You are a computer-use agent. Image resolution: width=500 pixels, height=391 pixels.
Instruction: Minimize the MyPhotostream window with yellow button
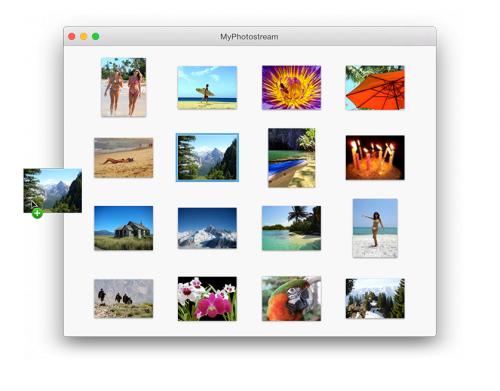point(84,36)
